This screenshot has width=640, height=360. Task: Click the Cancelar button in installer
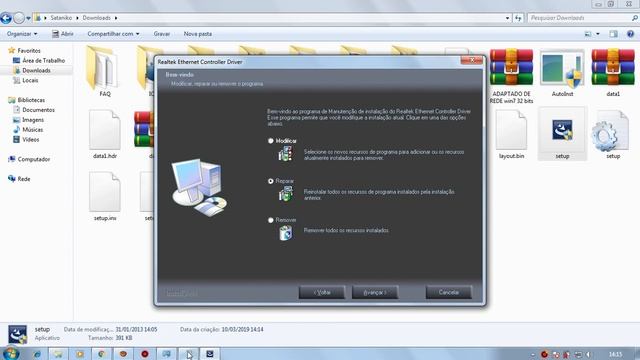pos(449,292)
